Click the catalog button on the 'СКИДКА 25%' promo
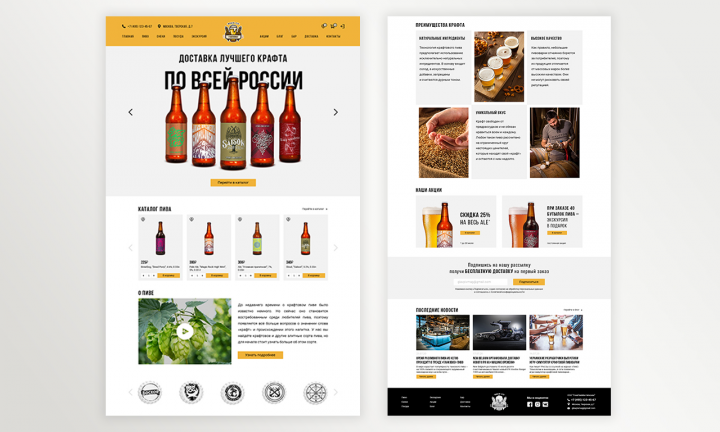The image size is (720, 432). [470, 233]
